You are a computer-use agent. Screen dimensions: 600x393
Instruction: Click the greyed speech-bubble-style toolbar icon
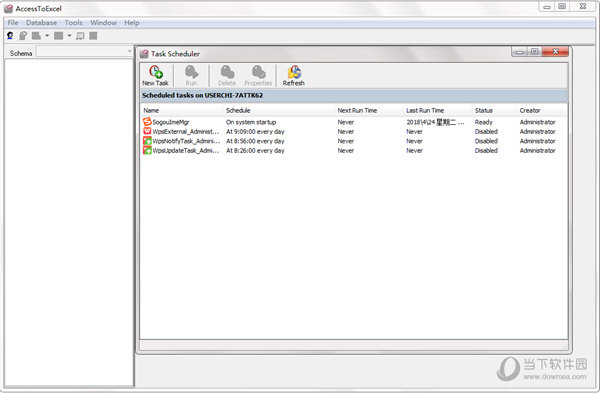80,36
